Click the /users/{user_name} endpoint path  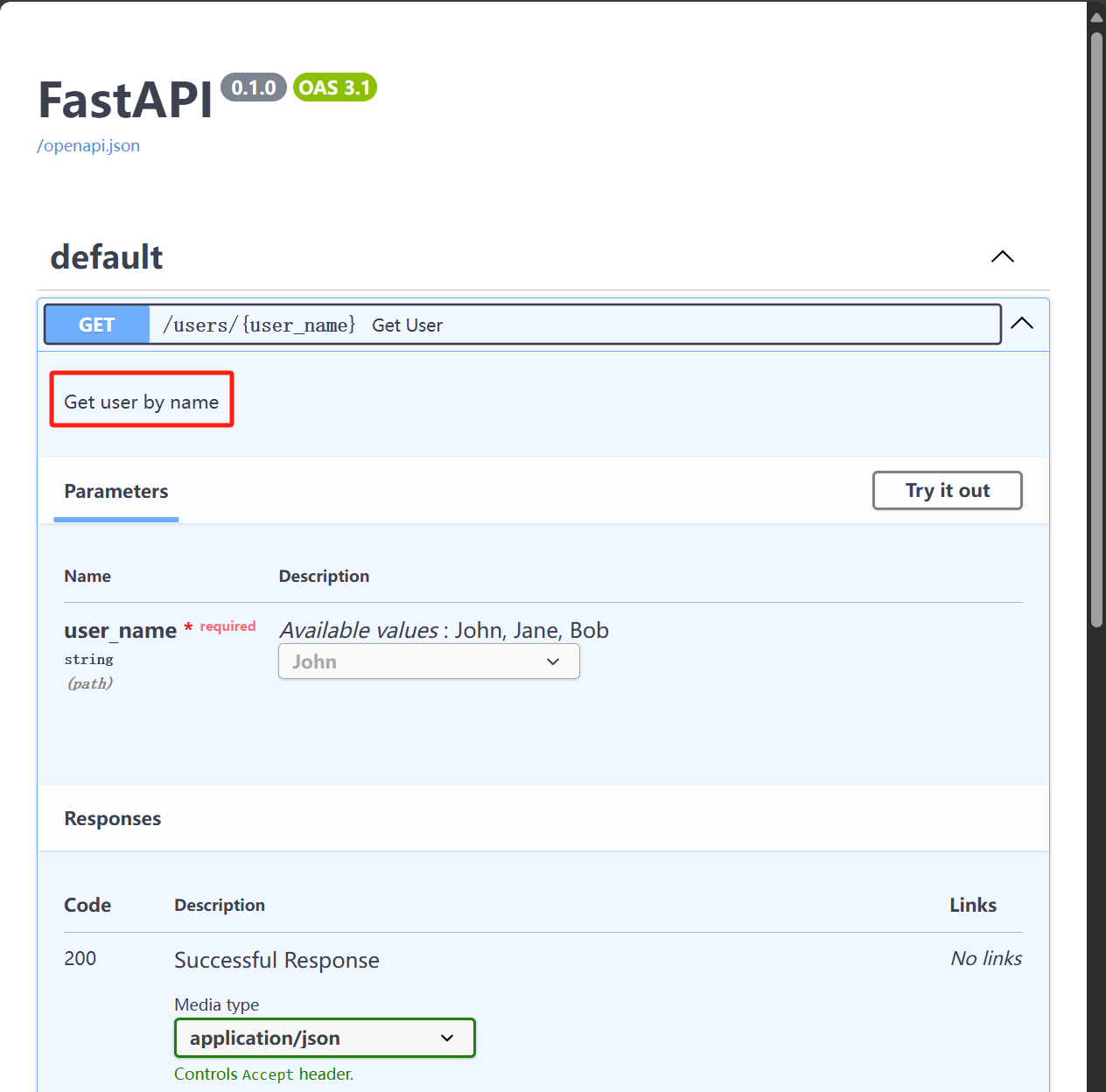click(x=259, y=325)
